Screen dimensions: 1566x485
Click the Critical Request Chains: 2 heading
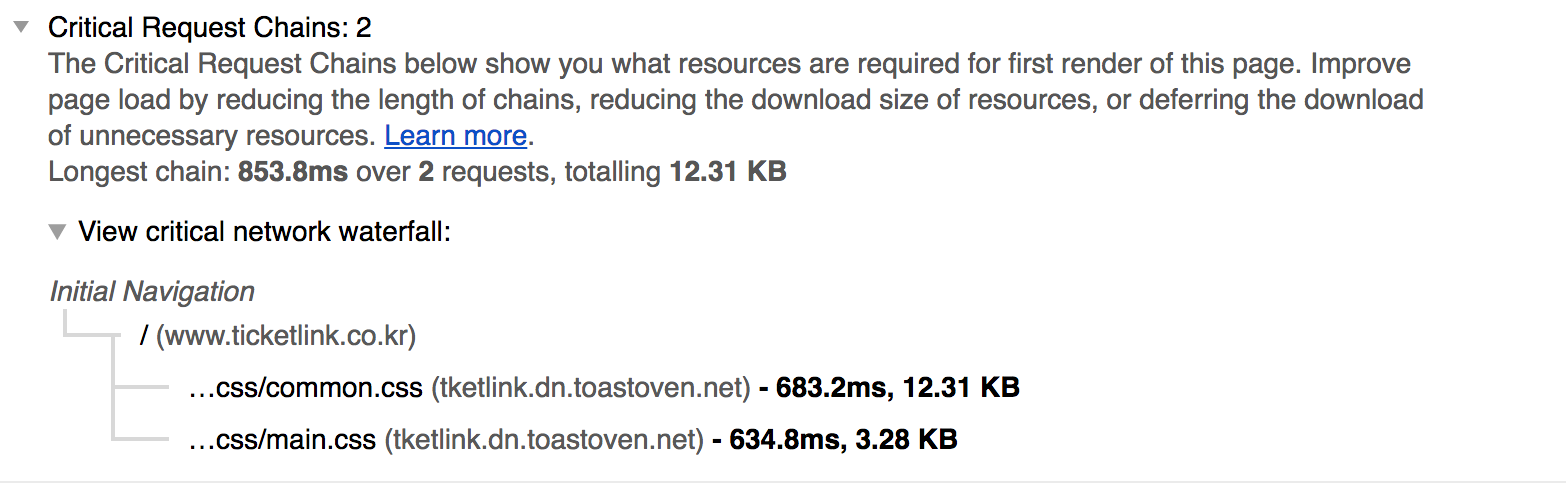tap(209, 27)
